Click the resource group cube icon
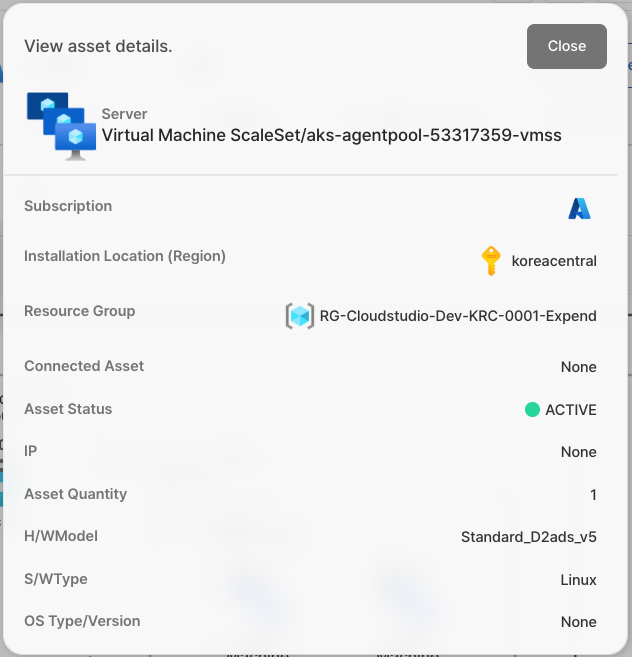This screenshot has width=632, height=657. click(300, 316)
